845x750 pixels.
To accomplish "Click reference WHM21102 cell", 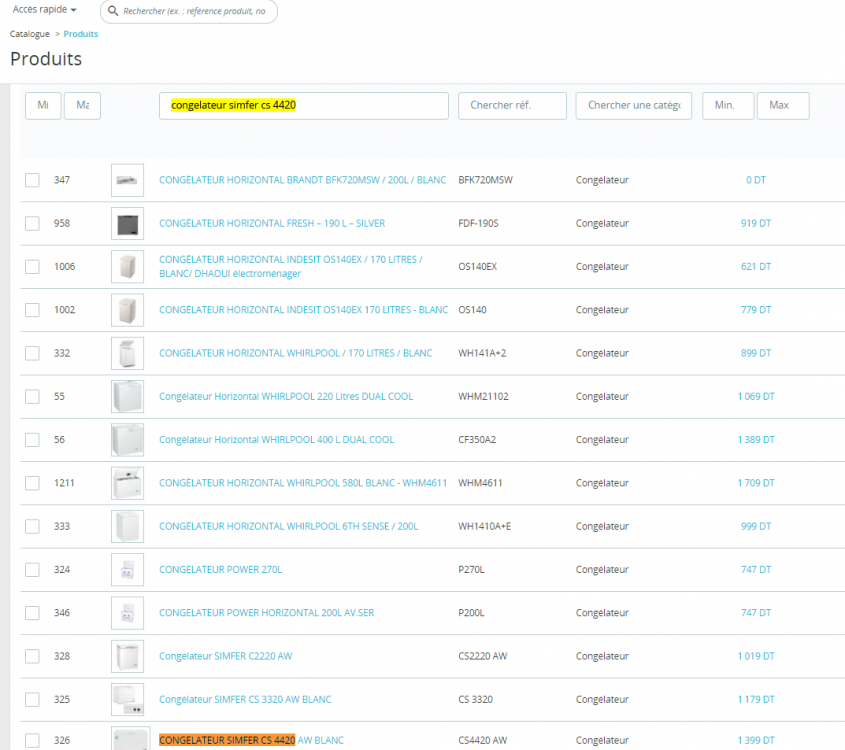I will click(483, 397).
